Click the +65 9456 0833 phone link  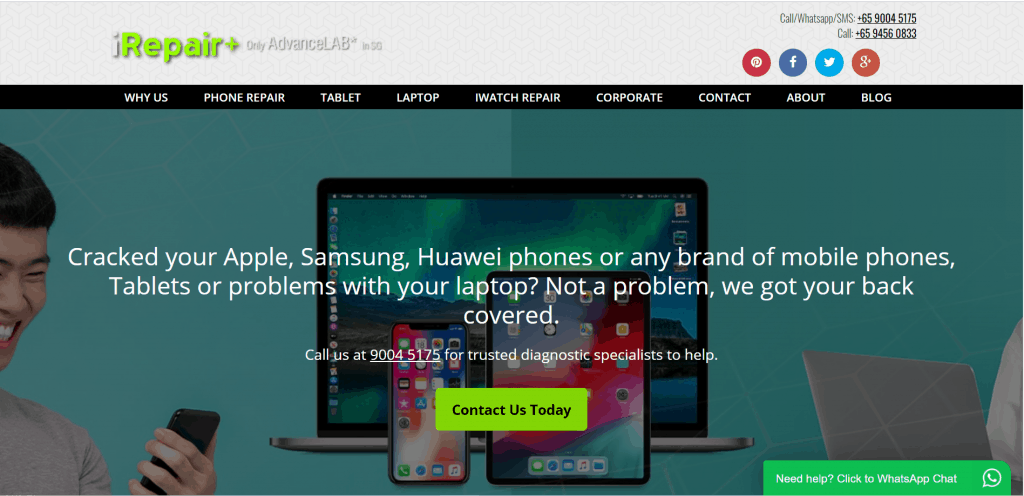click(886, 33)
